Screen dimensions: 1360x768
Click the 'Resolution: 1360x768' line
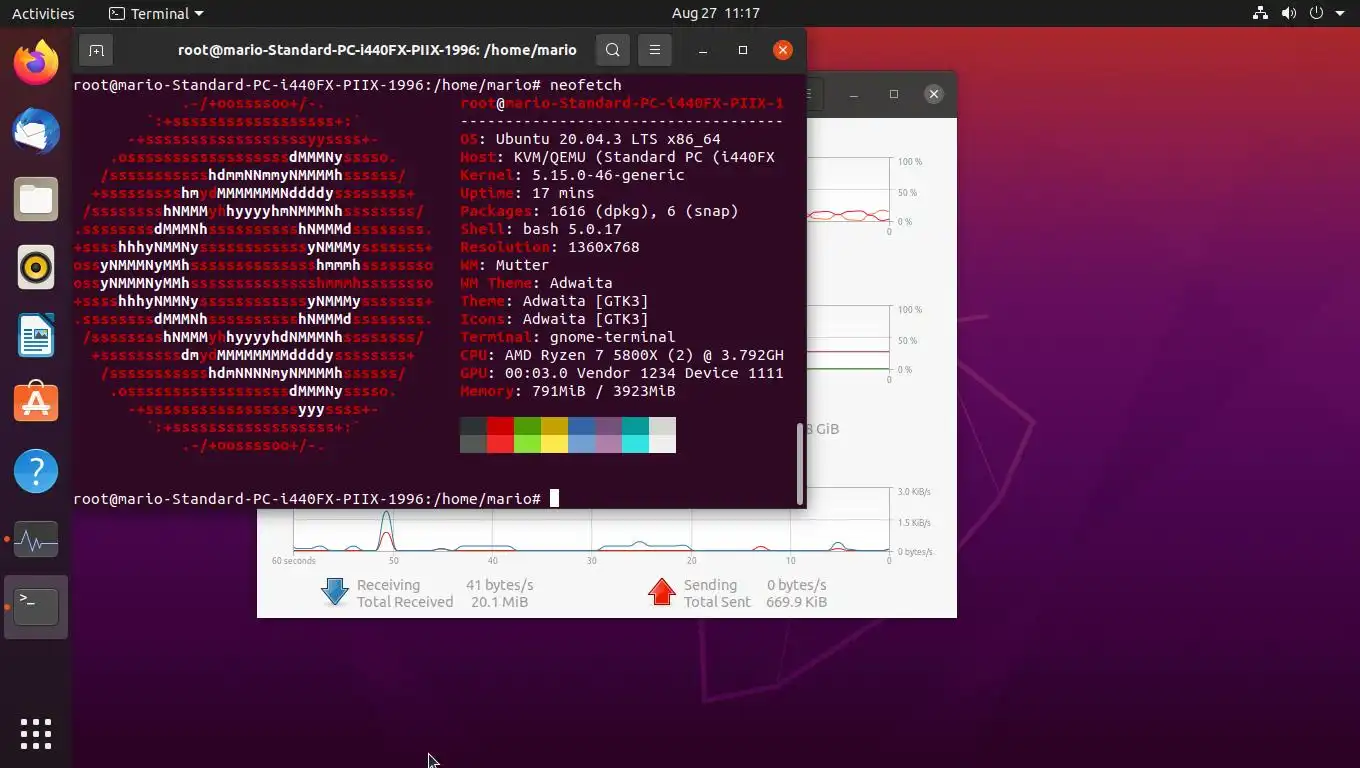click(550, 247)
